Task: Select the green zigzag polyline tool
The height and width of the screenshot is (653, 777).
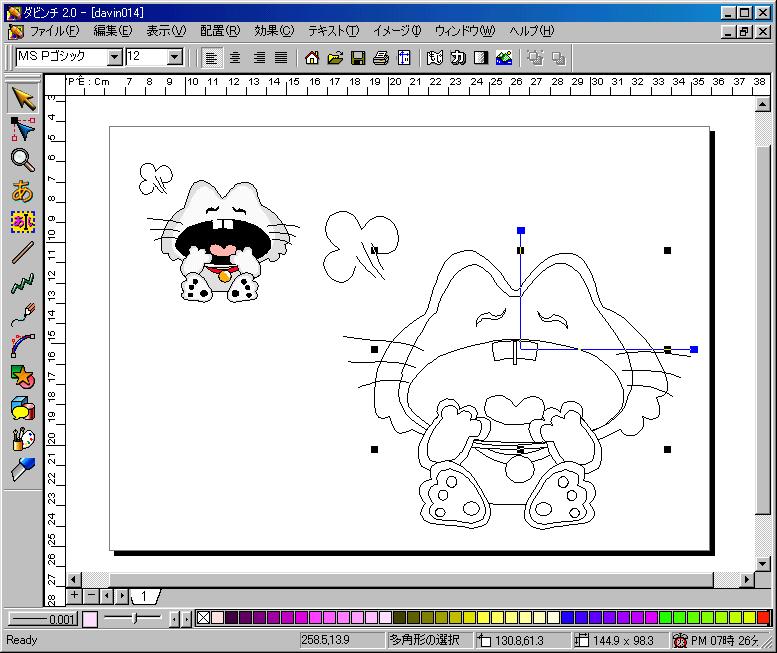Action: click(23, 283)
